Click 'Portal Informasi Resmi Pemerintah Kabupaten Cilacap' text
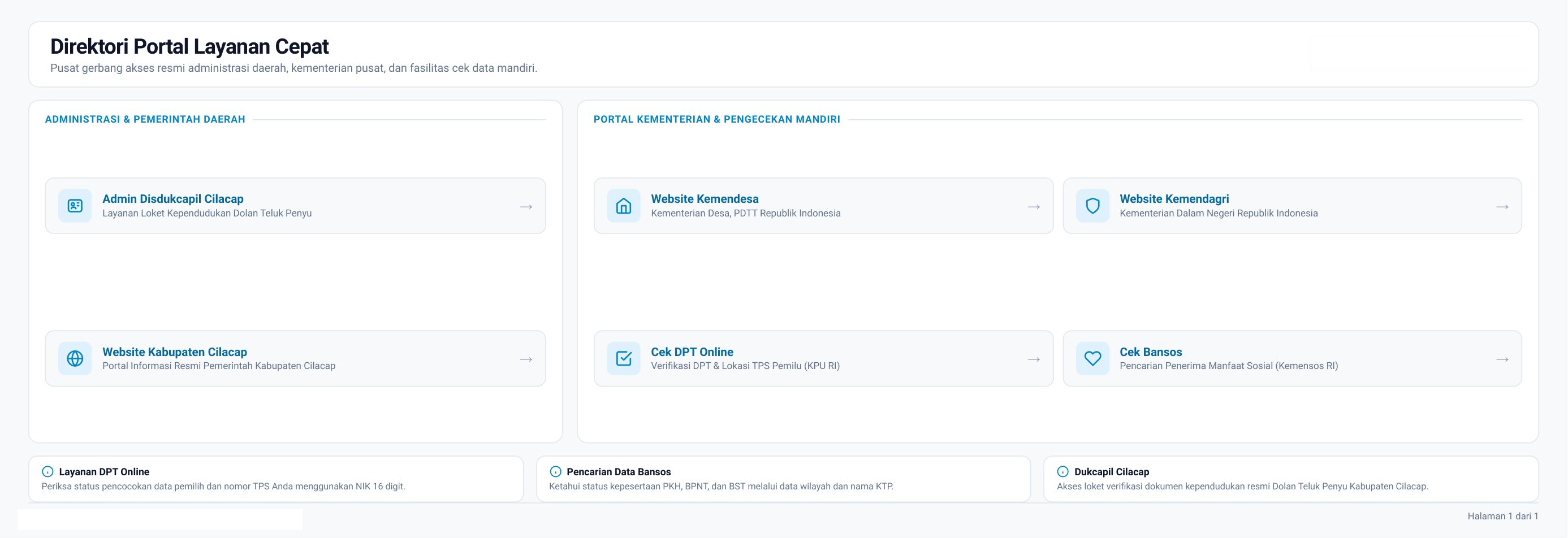The height and width of the screenshot is (538, 1568). 218,366
